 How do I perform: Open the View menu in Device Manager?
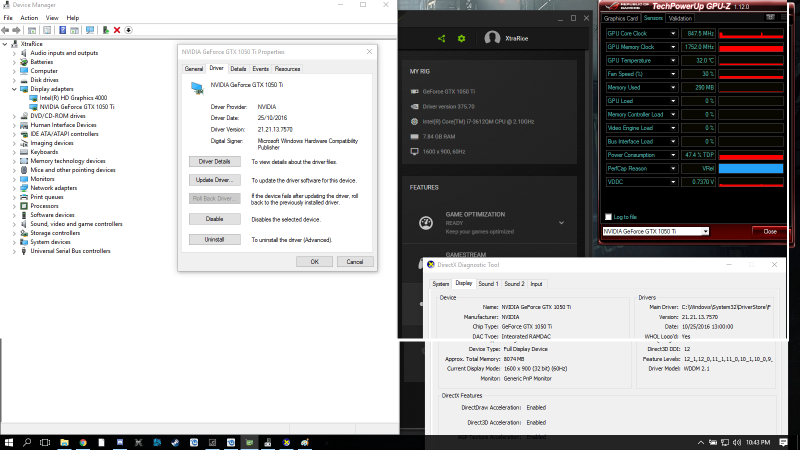click(x=52, y=18)
